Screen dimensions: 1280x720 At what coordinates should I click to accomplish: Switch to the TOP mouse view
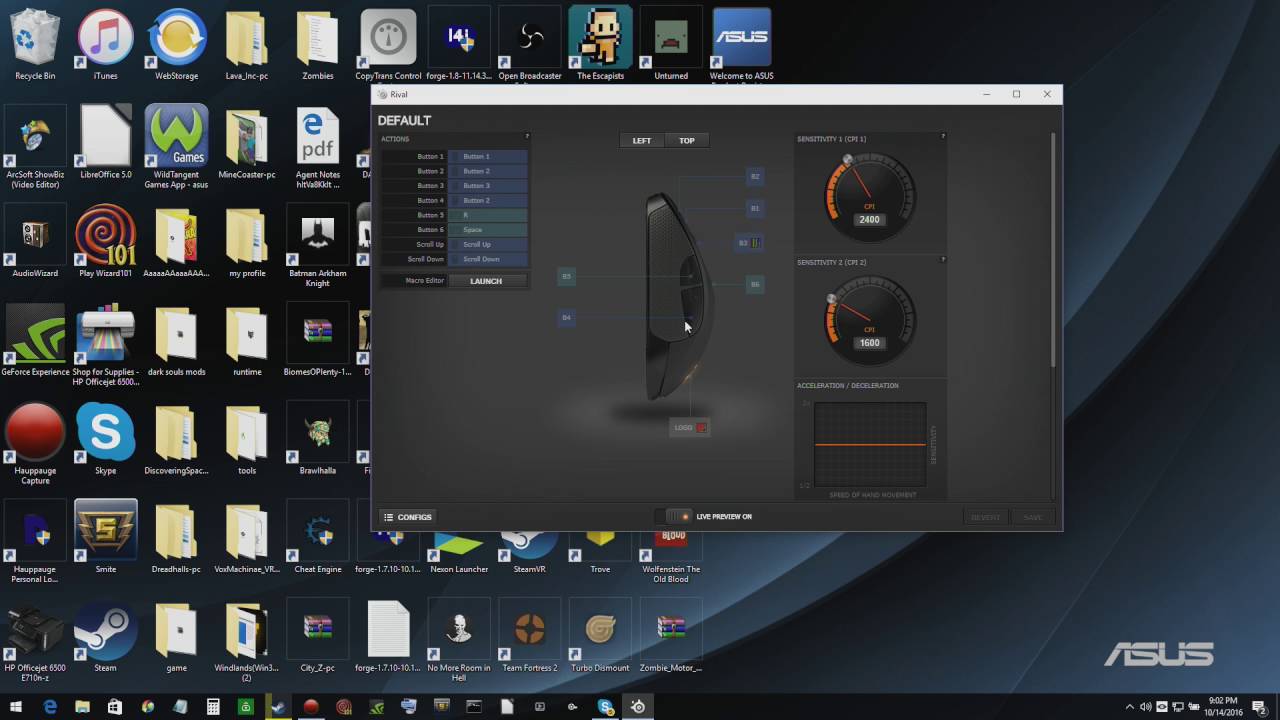[687, 141]
